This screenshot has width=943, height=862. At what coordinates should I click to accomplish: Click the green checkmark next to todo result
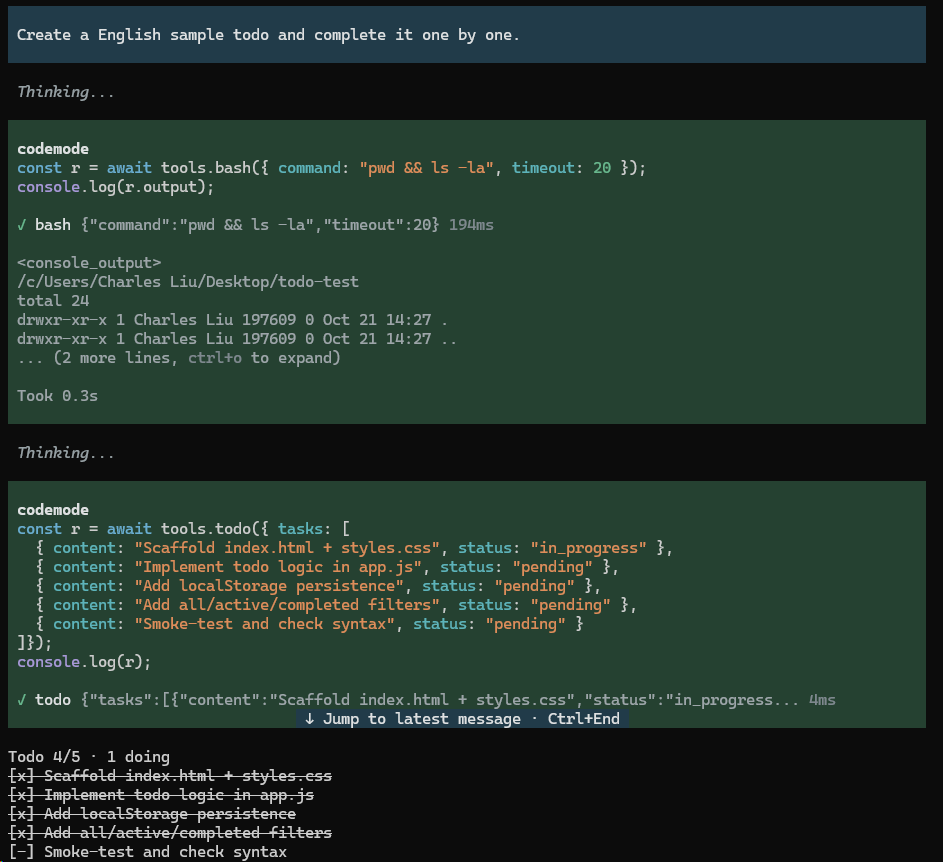(x=22, y=700)
